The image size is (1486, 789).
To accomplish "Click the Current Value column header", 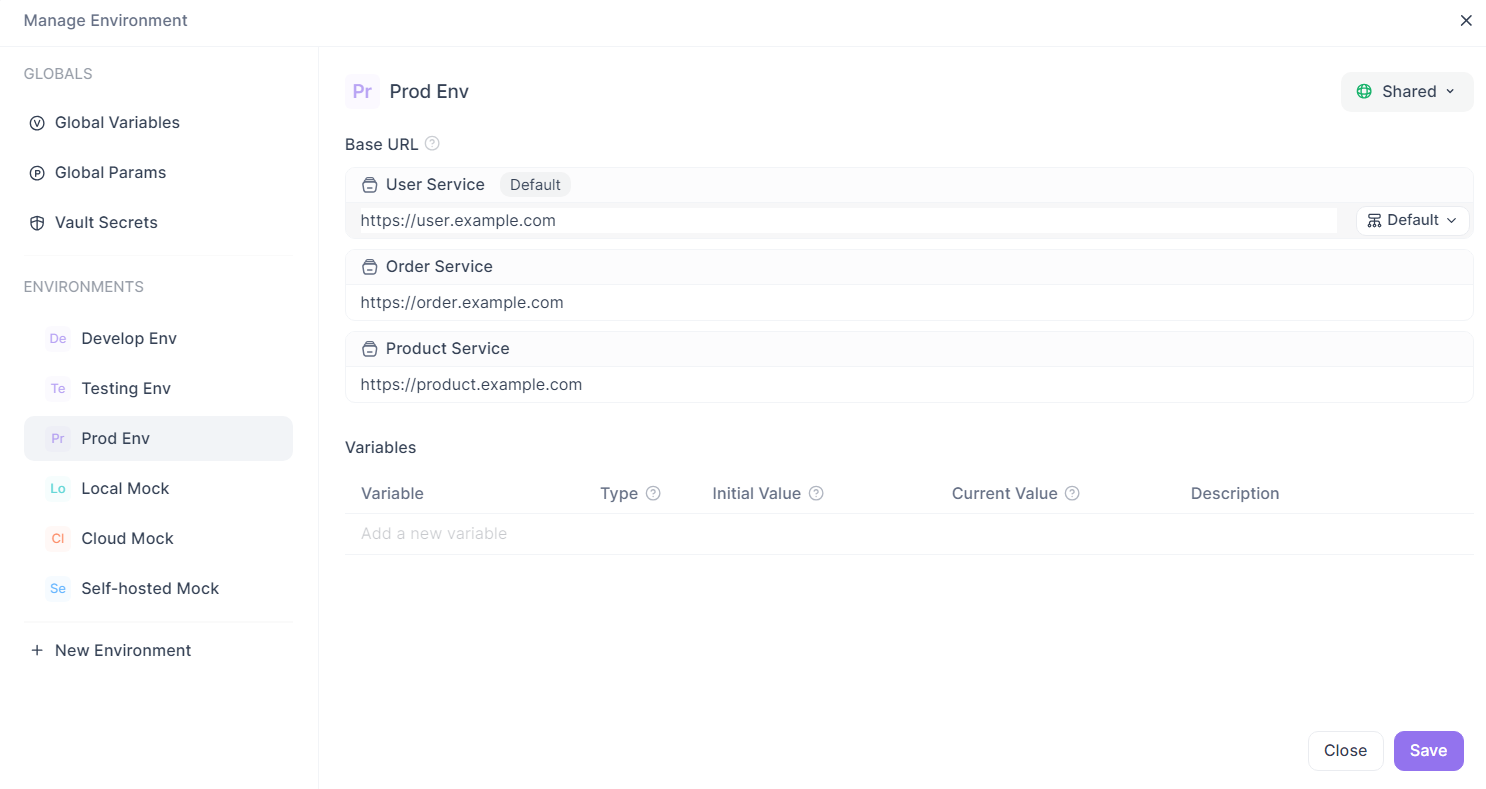I will coord(1004,493).
